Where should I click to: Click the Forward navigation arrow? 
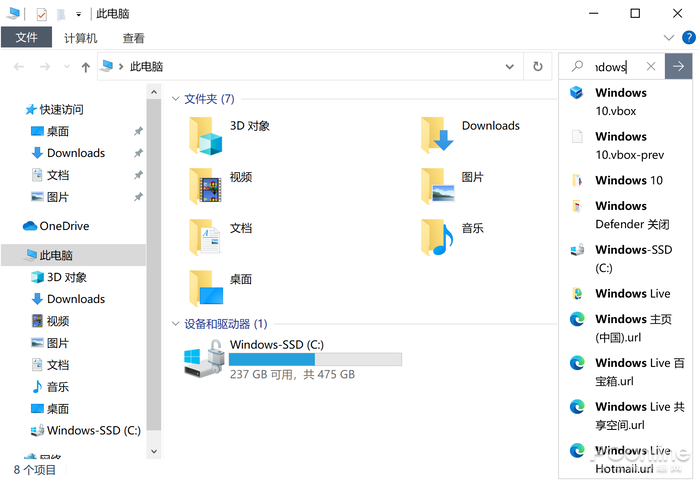45,67
